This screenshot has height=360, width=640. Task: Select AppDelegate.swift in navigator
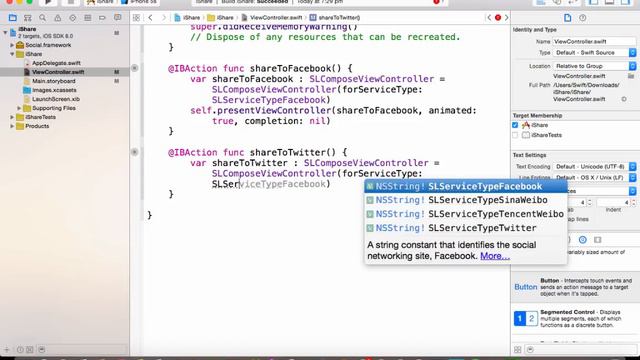point(56,63)
